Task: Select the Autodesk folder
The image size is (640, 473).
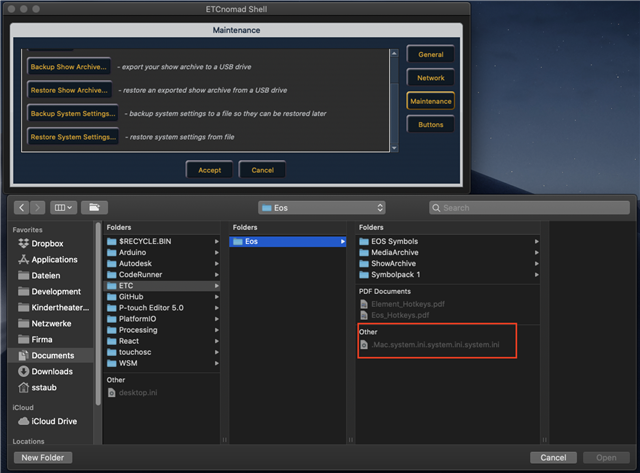Action: click(162, 263)
